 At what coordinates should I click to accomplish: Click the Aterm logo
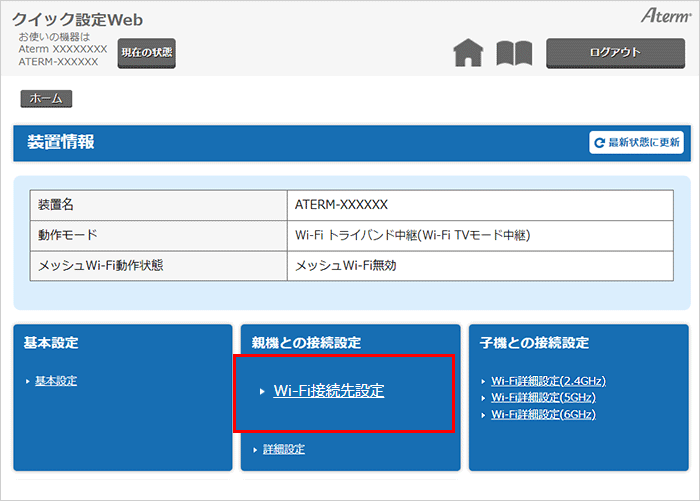pyautogui.click(x=661, y=18)
